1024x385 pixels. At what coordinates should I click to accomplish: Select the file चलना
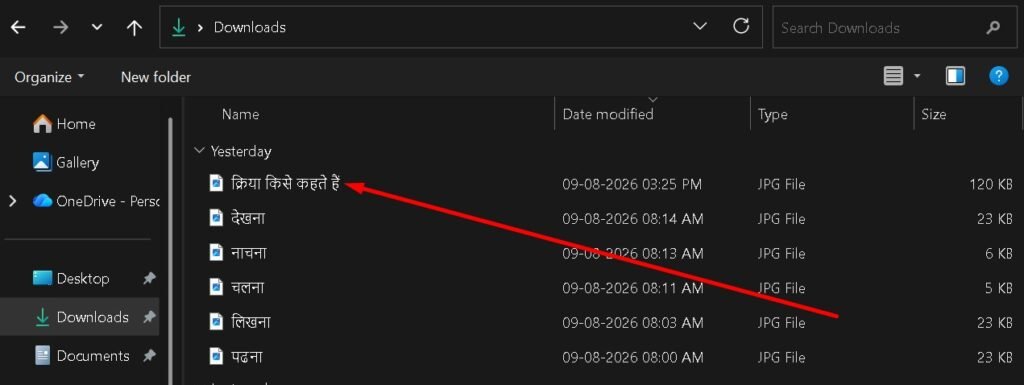pyautogui.click(x=248, y=288)
